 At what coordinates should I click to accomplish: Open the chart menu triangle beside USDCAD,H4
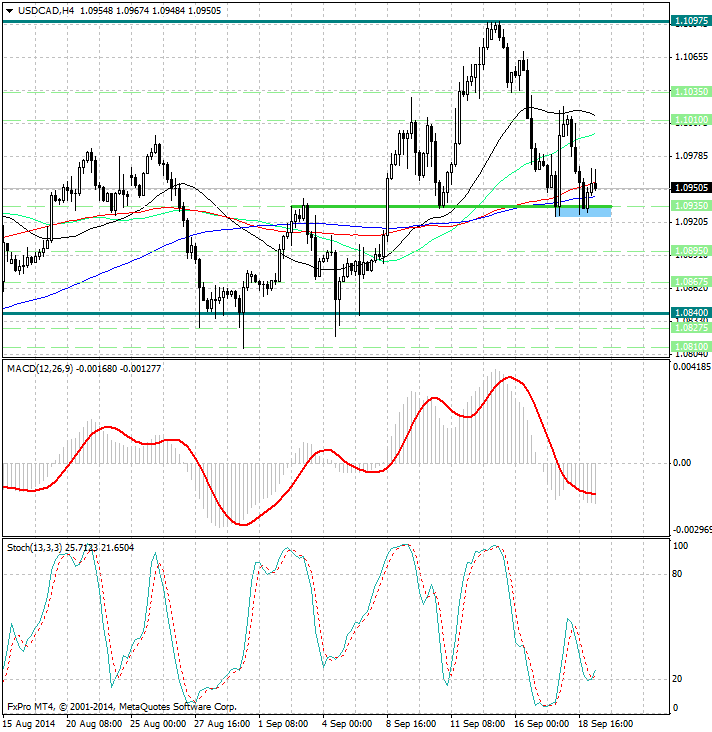click(x=9, y=11)
